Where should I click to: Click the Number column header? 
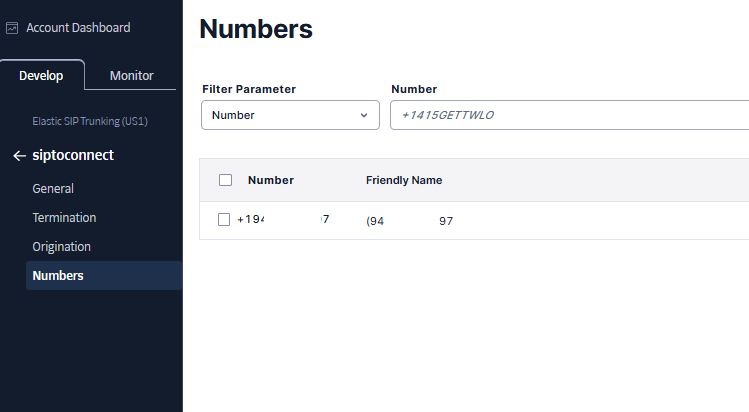point(271,180)
